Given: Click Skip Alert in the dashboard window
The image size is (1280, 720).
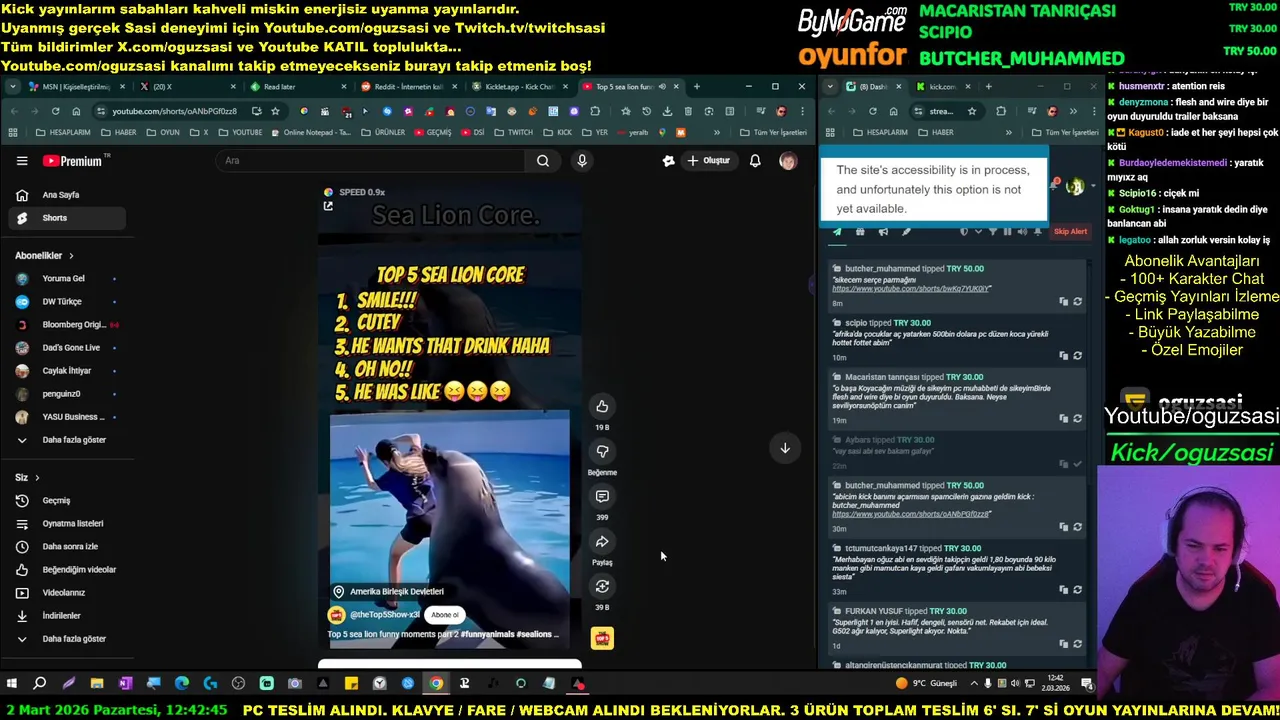Looking at the screenshot, I should pos(1070,232).
